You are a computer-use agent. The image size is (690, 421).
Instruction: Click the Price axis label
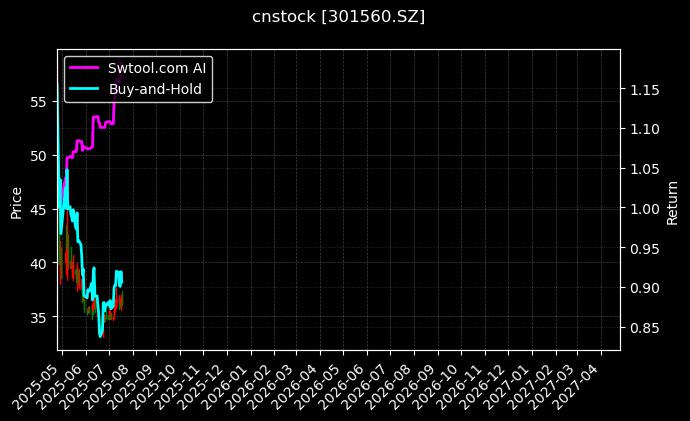click(16, 200)
